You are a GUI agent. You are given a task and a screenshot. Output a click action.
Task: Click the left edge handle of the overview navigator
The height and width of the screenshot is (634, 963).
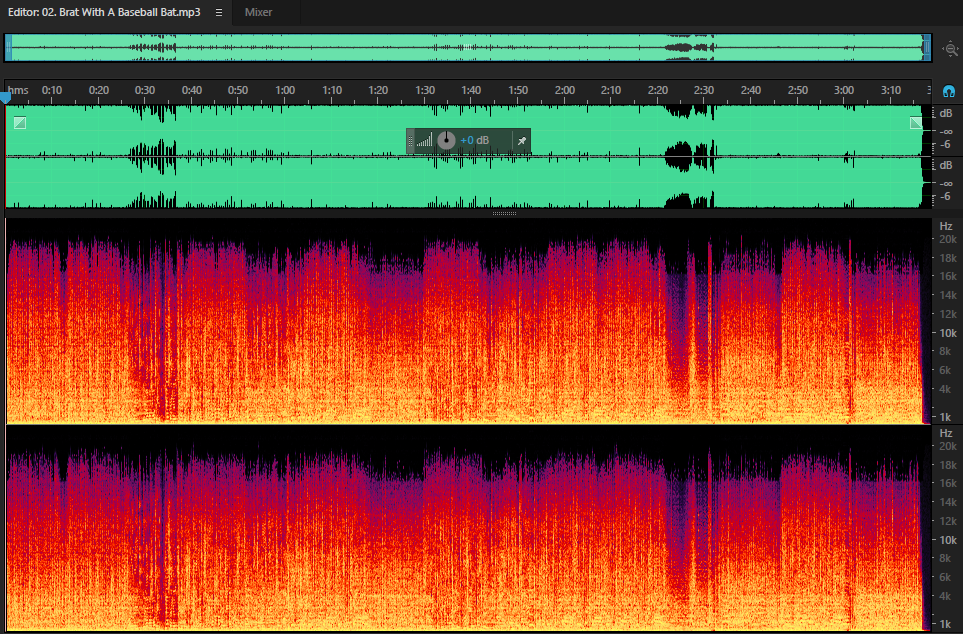(x=9, y=47)
